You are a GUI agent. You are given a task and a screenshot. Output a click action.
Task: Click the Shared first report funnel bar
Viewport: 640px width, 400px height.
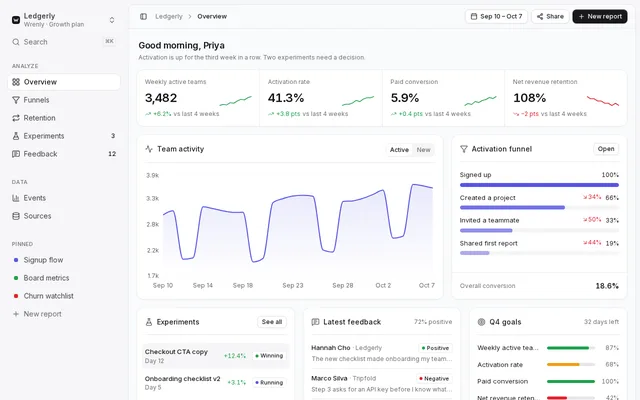[x=475, y=253]
